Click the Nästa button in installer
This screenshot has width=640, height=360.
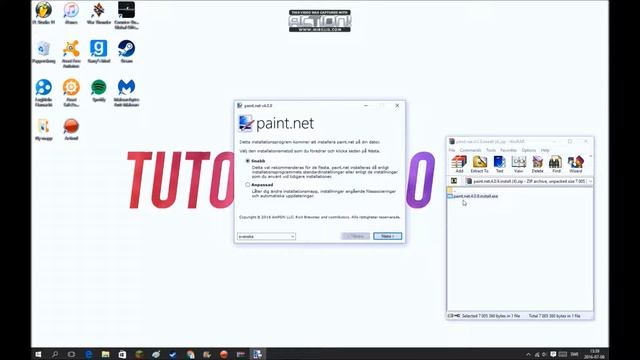(x=387, y=236)
